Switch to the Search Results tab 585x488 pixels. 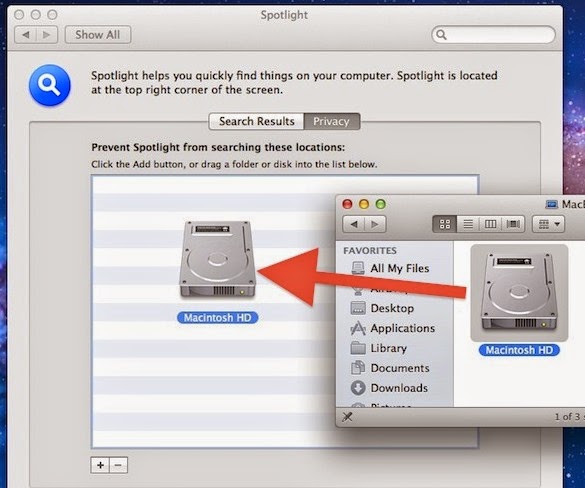click(257, 121)
